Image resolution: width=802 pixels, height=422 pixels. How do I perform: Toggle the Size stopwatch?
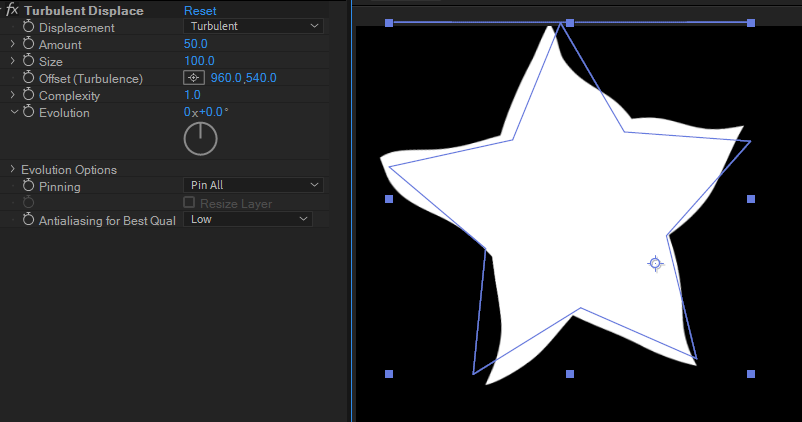[x=29, y=60]
